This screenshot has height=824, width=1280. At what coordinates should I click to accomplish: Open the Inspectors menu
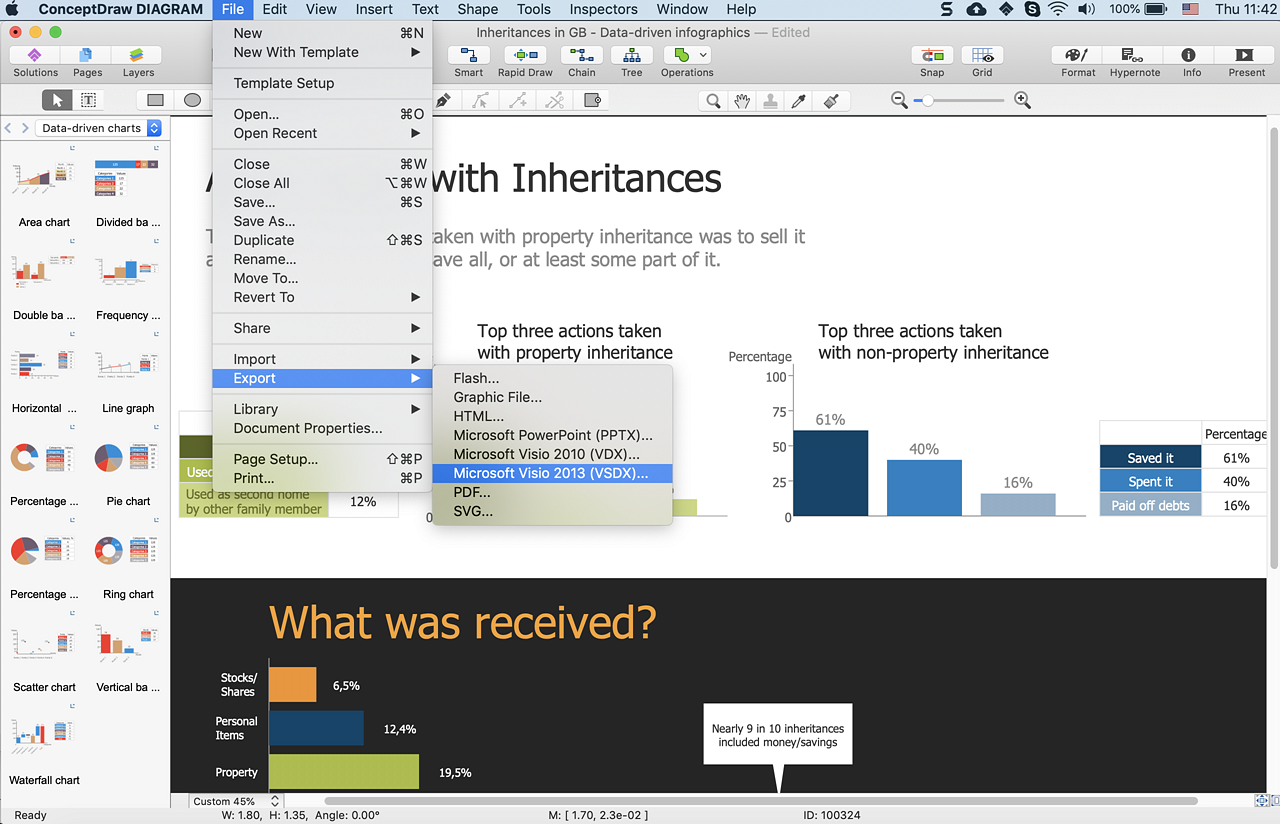click(603, 9)
